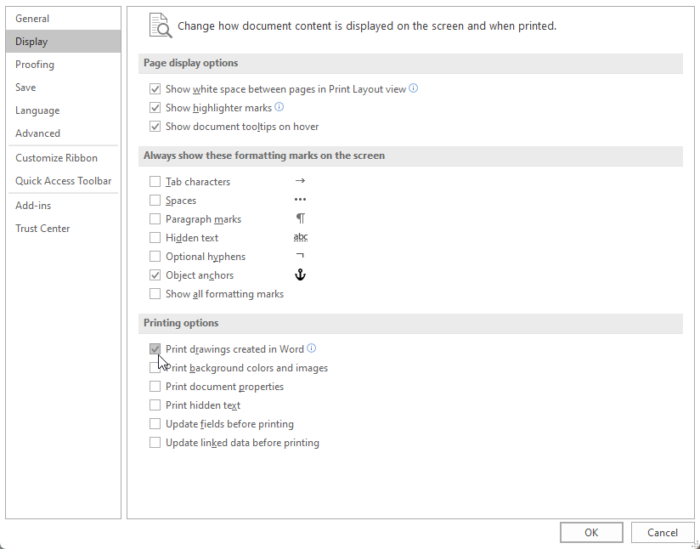700x549 pixels.
Task: Select Trust Center in the sidebar
Action: point(42,228)
